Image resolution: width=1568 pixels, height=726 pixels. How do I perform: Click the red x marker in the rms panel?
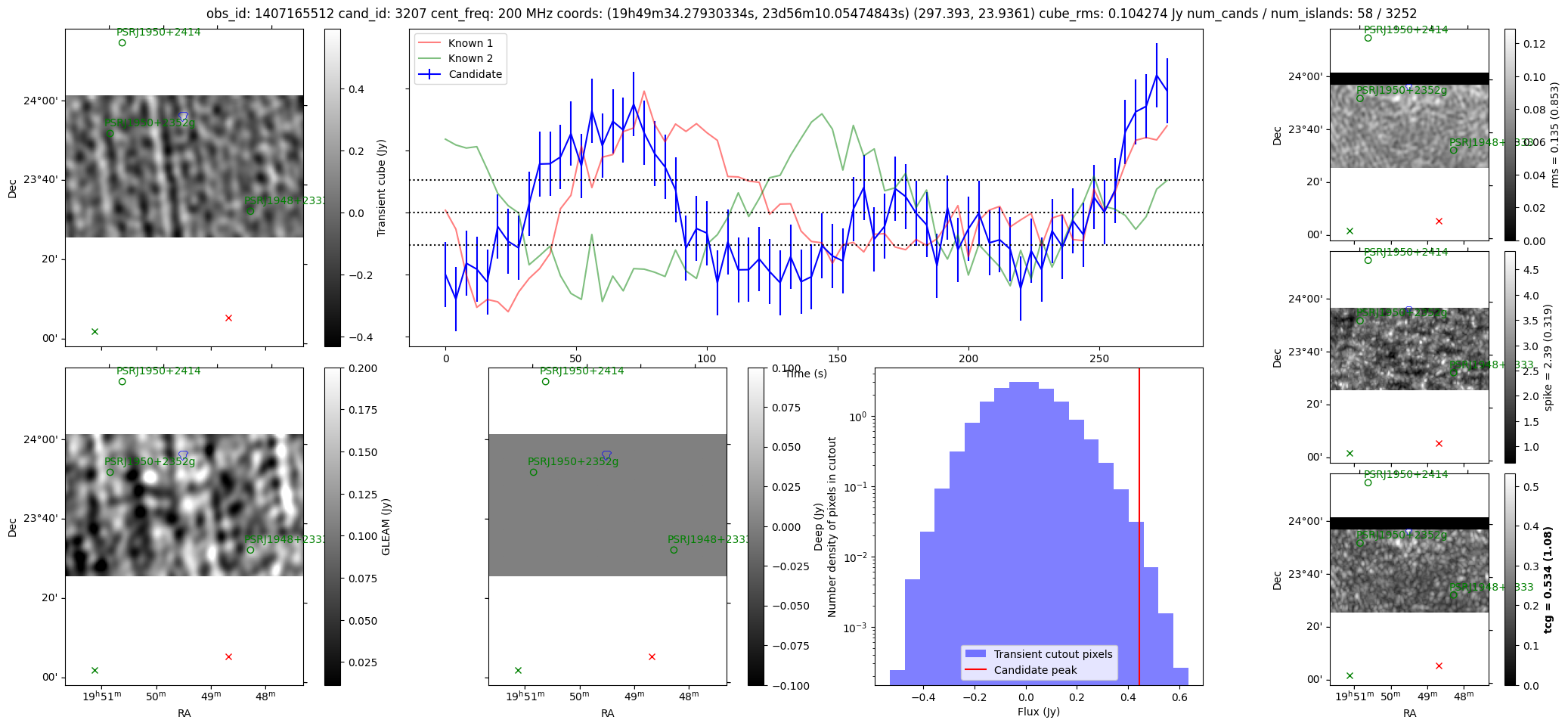(x=1439, y=222)
